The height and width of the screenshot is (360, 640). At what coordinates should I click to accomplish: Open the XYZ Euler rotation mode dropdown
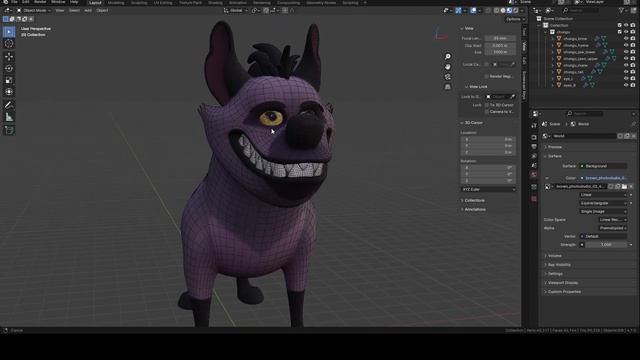(488, 189)
